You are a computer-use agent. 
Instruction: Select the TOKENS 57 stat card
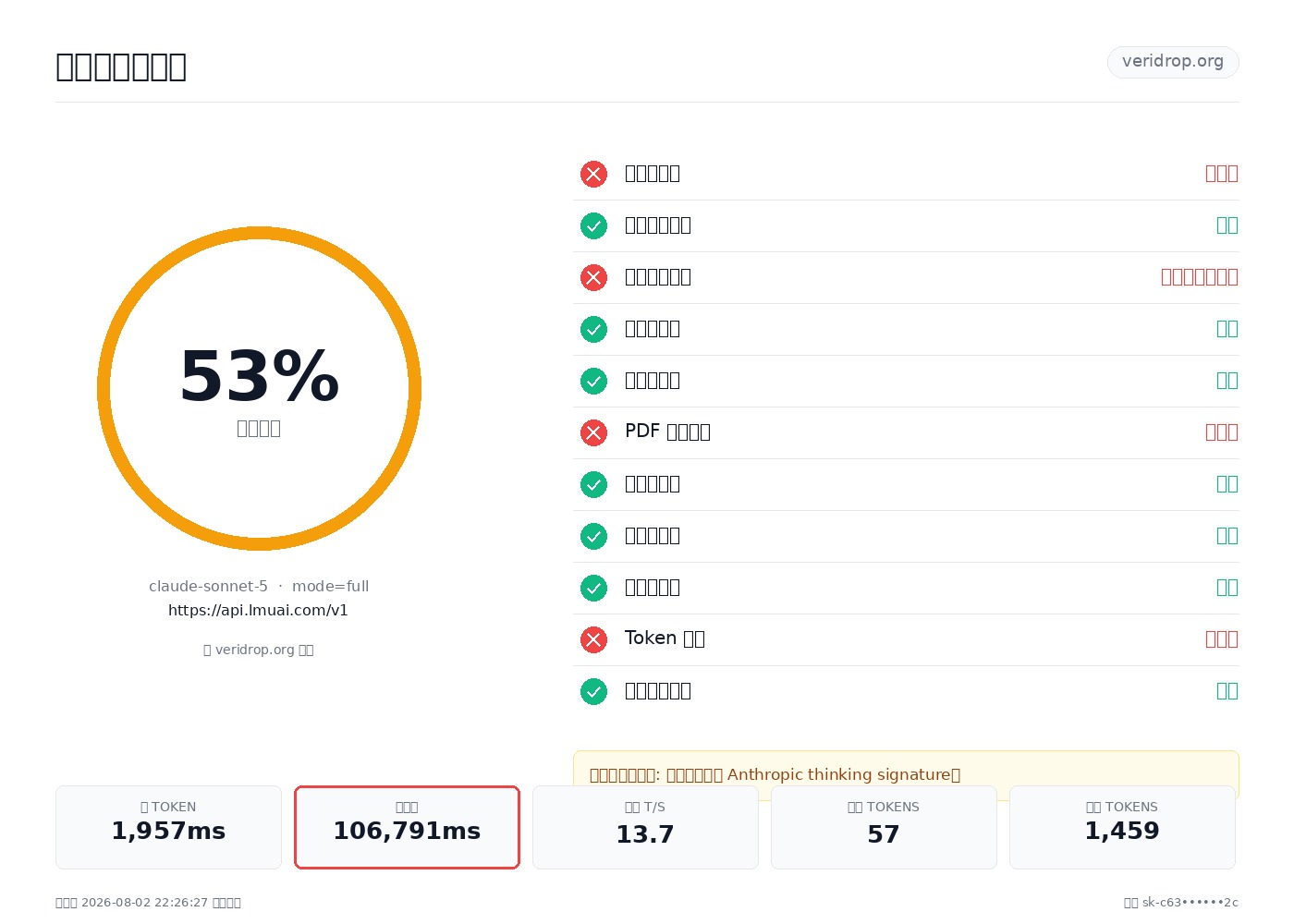[884, 827]
